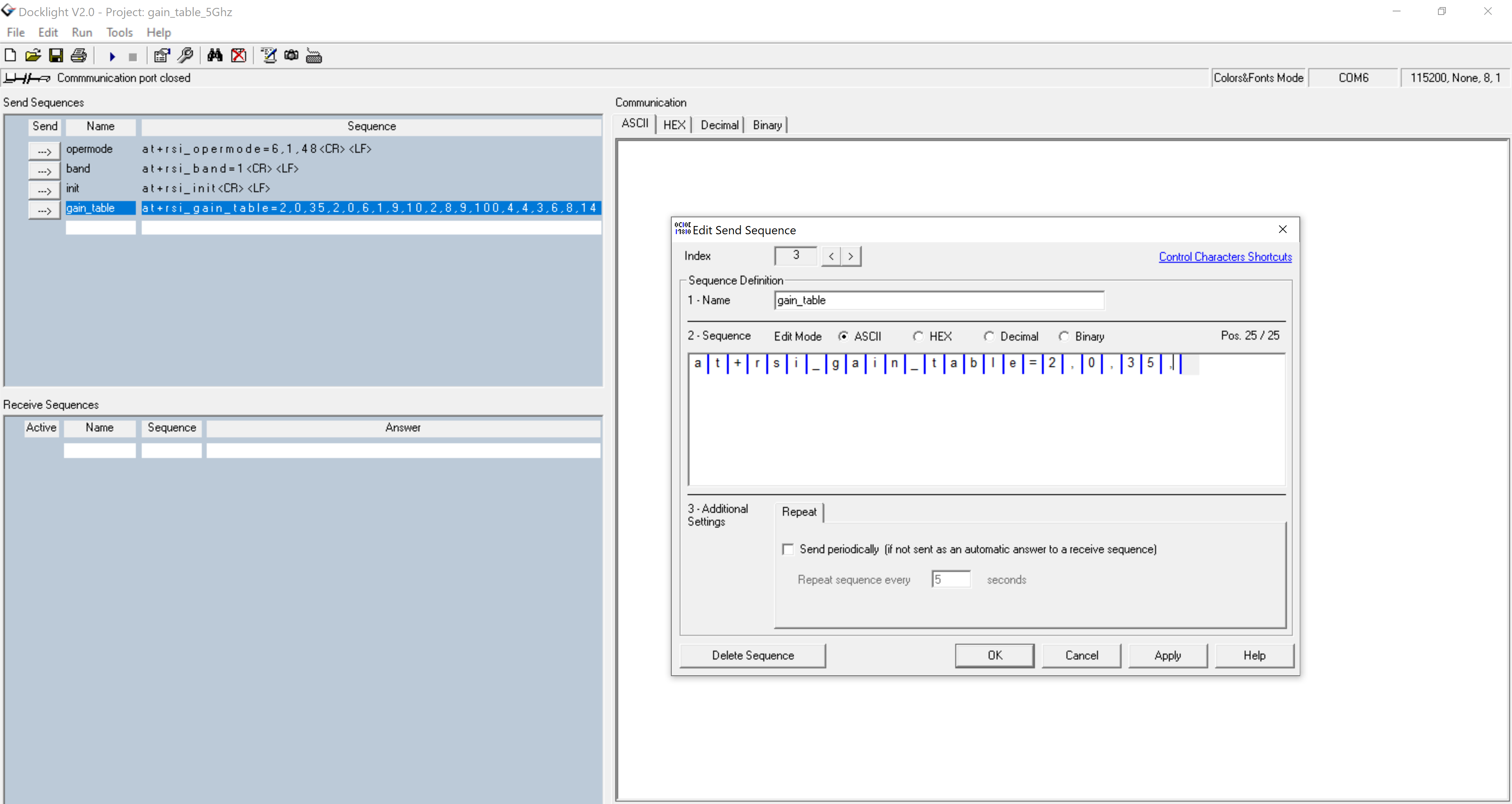The height and width of the screenshot is (804, 1512).
Task: Switch to the Binary communication tab
Action: (x=767, y=125)
